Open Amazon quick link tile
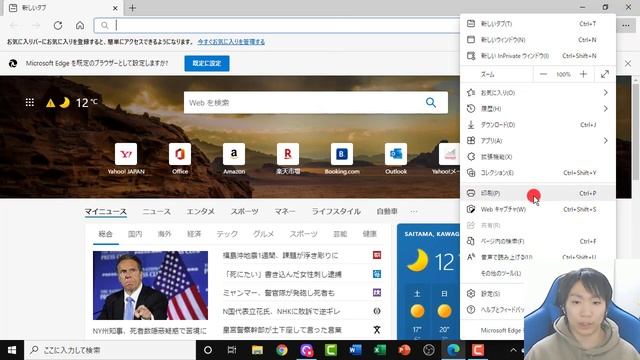 234,159
